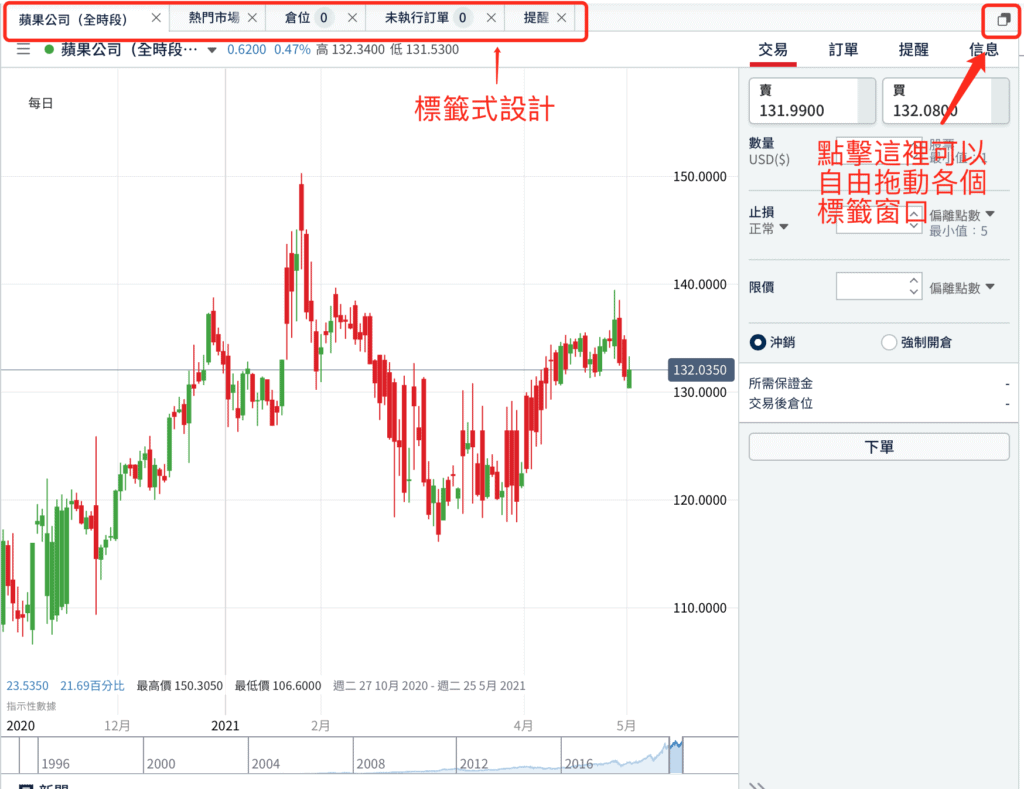Viewport: 1024px width, 789px height.
Task: Select the 強制開倉 radio button
Action: coord(888,341)
